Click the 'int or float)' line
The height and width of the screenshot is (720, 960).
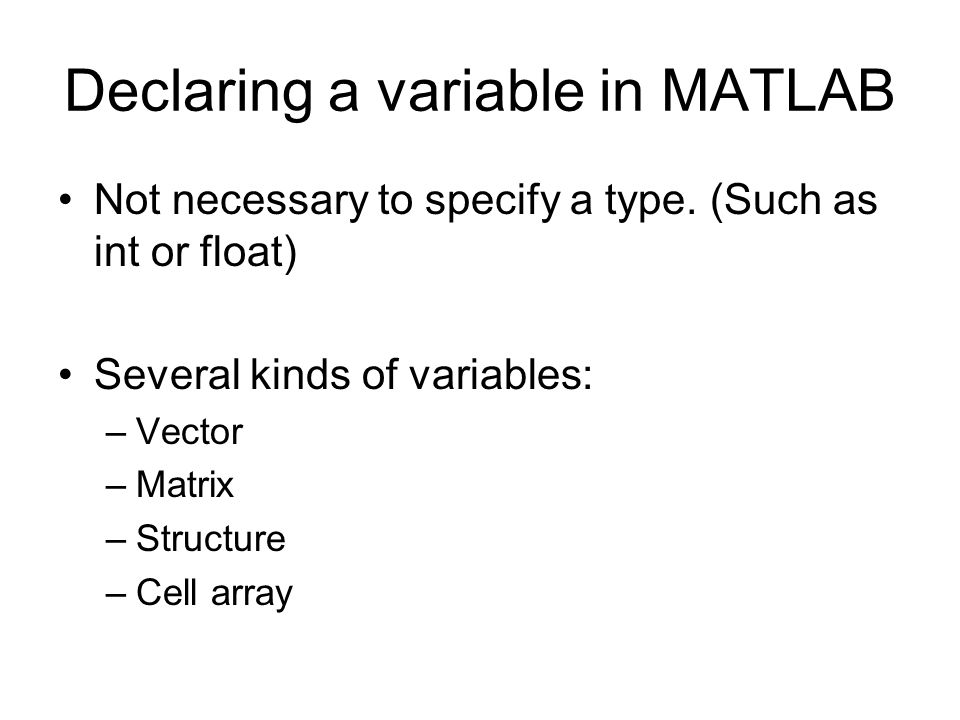[195, 251]
